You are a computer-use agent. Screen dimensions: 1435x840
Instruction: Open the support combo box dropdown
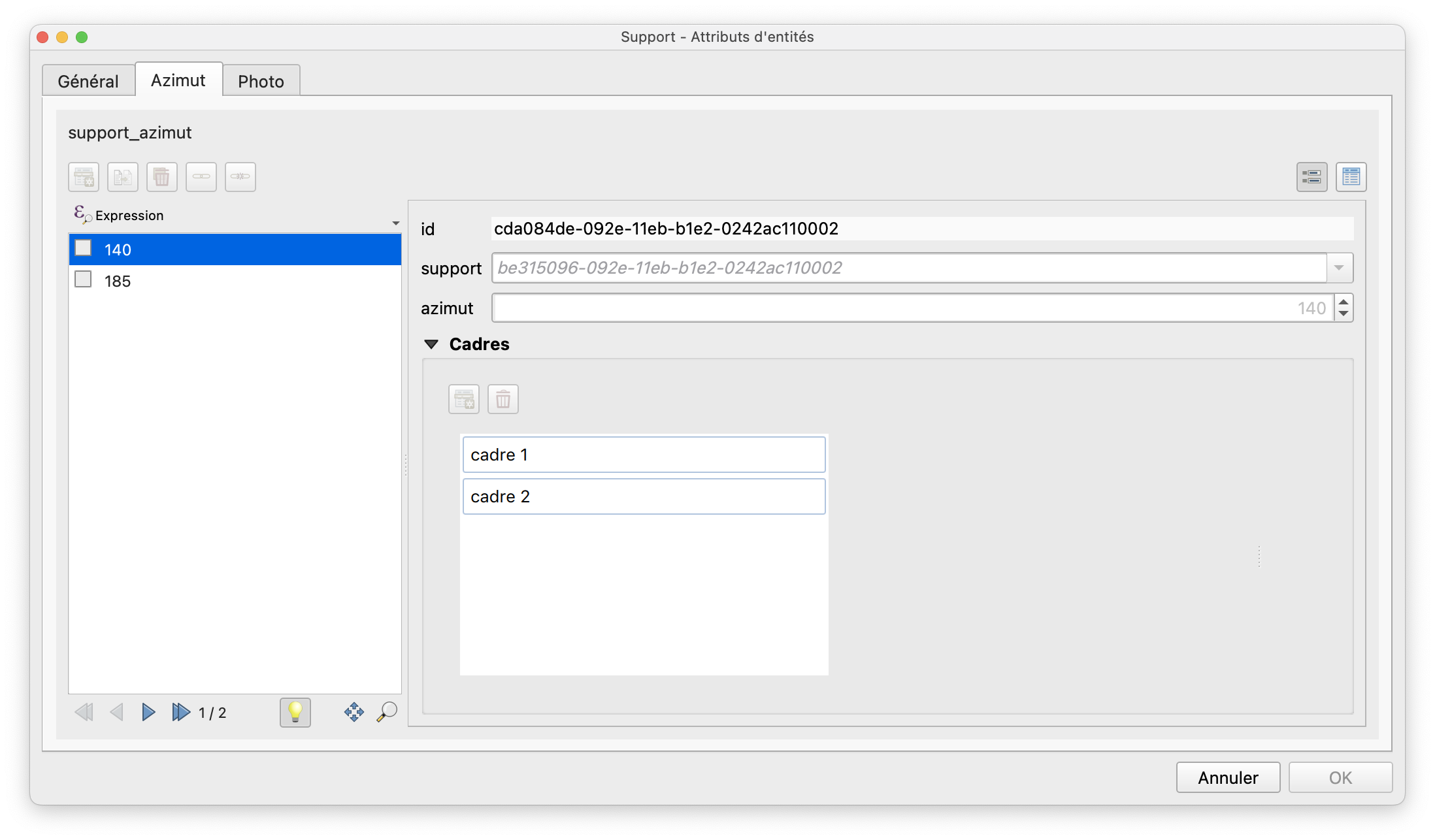click(1339, 268)
